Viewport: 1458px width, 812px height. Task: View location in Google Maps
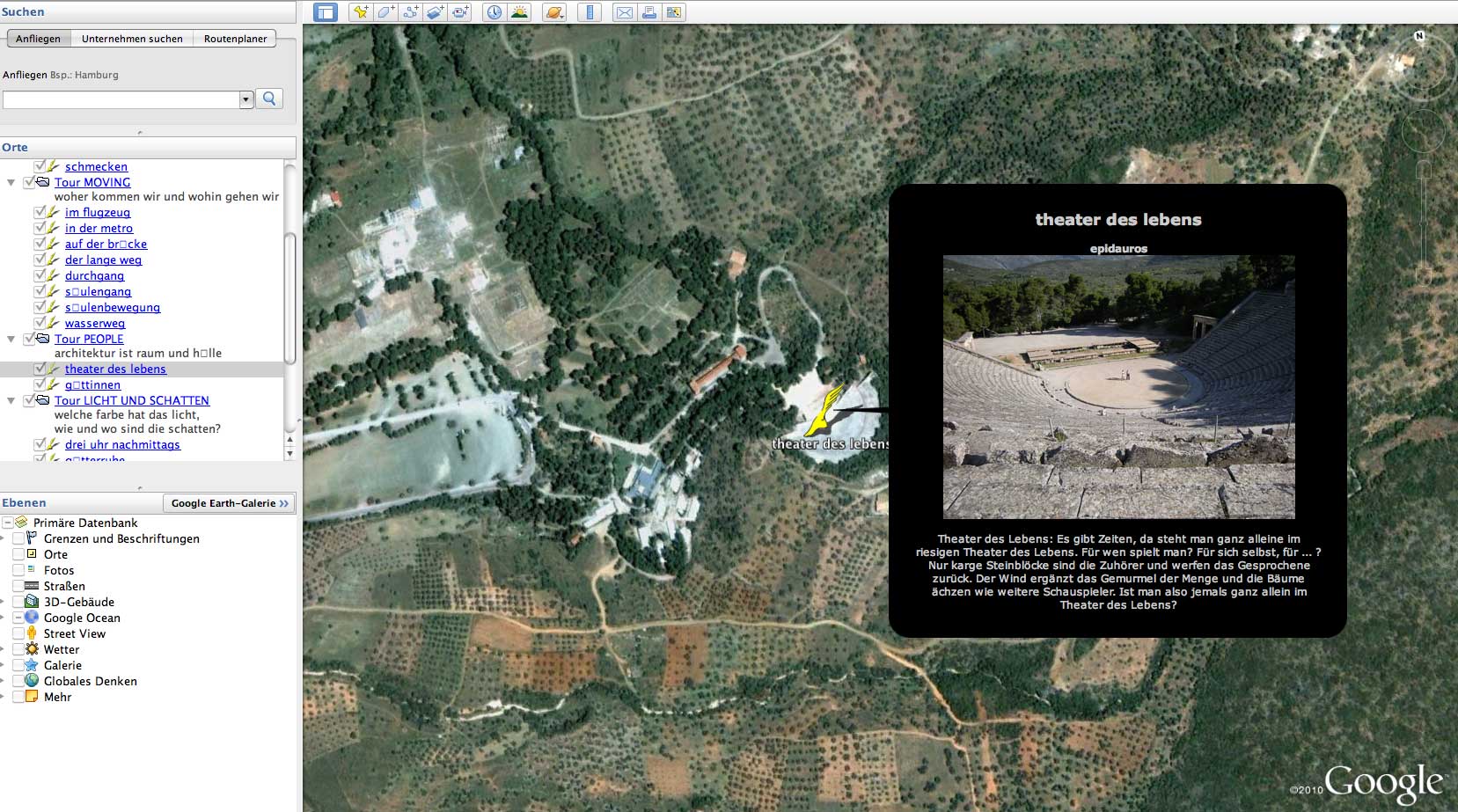[x=674, y=12]
